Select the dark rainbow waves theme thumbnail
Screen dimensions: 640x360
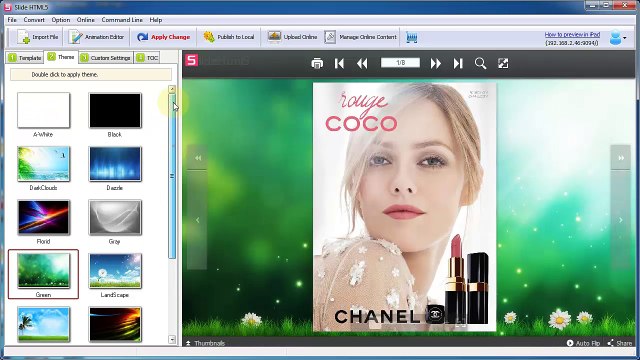click(115, 324)
